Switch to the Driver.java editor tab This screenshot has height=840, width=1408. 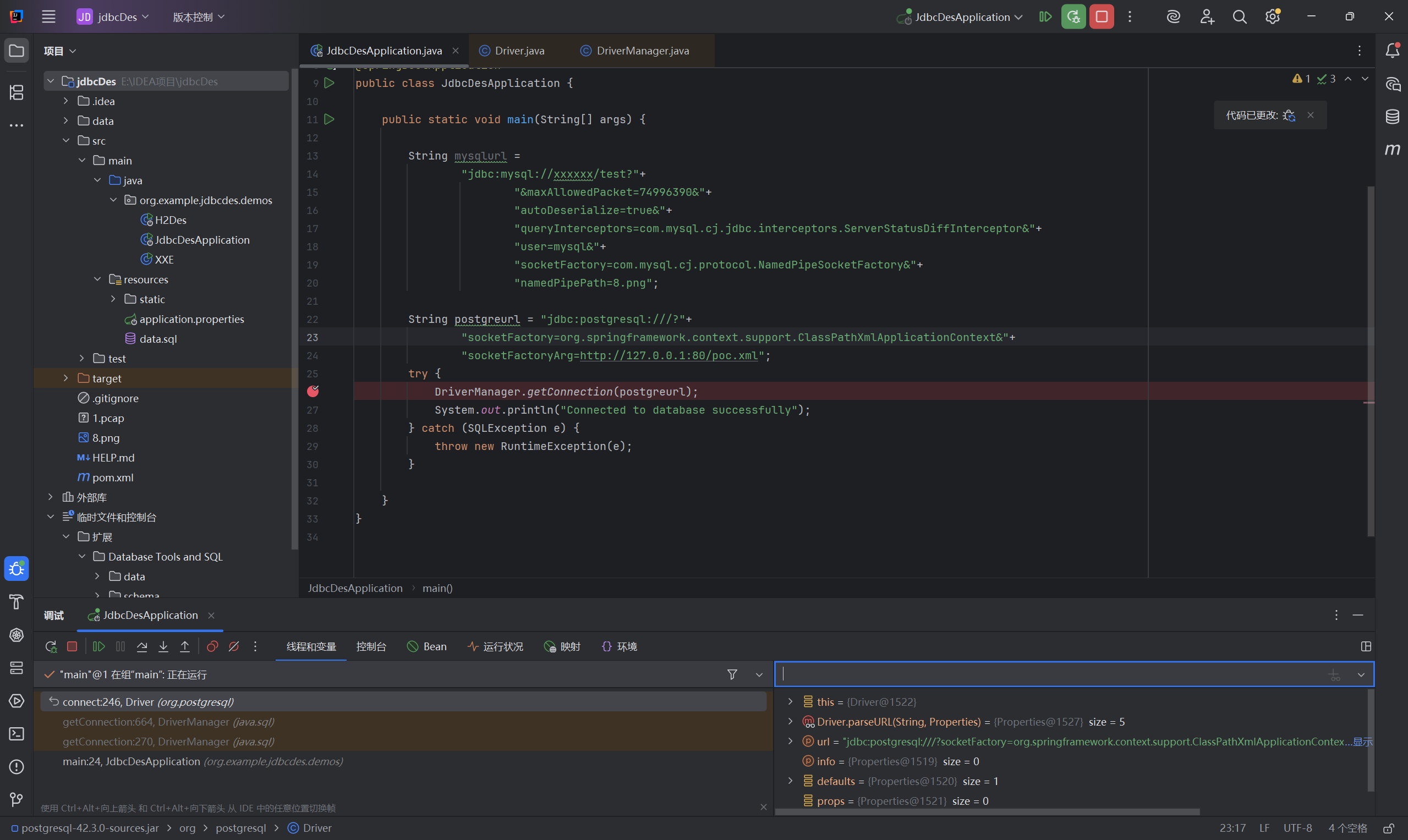[x=519, y=51]
